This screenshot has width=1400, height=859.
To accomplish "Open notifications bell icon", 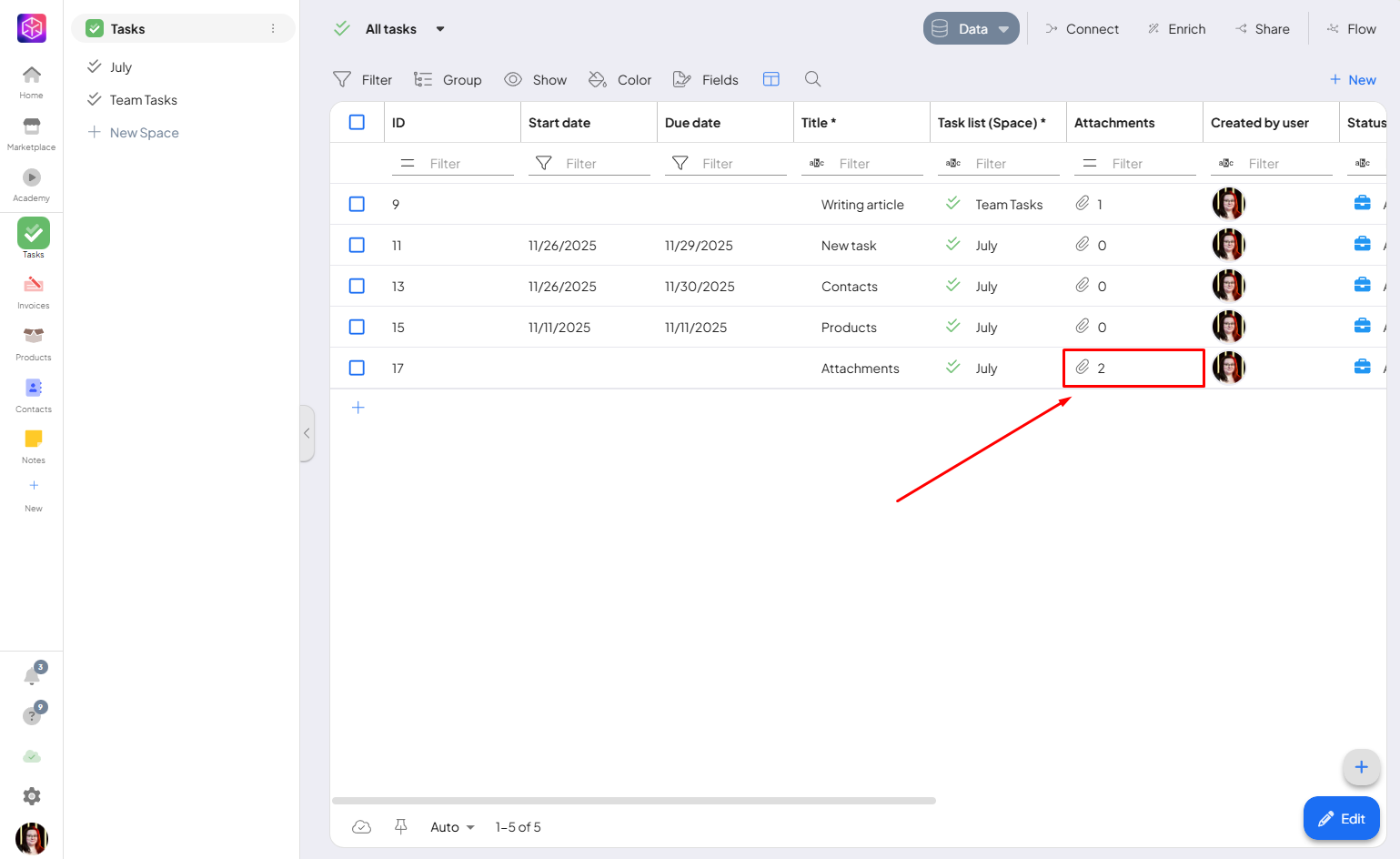I will [x=32, y=676].
